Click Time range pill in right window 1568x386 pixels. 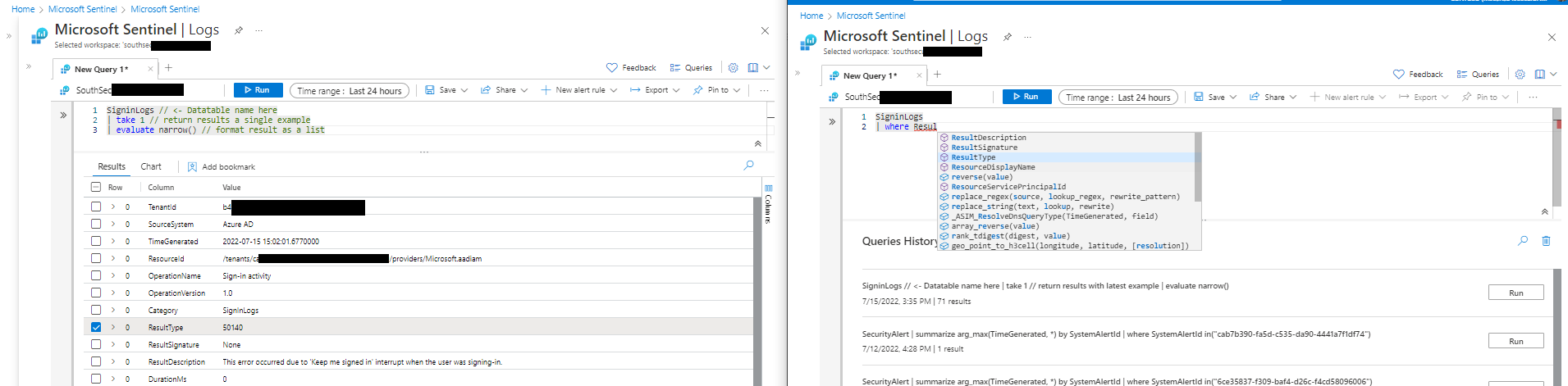1118,98
